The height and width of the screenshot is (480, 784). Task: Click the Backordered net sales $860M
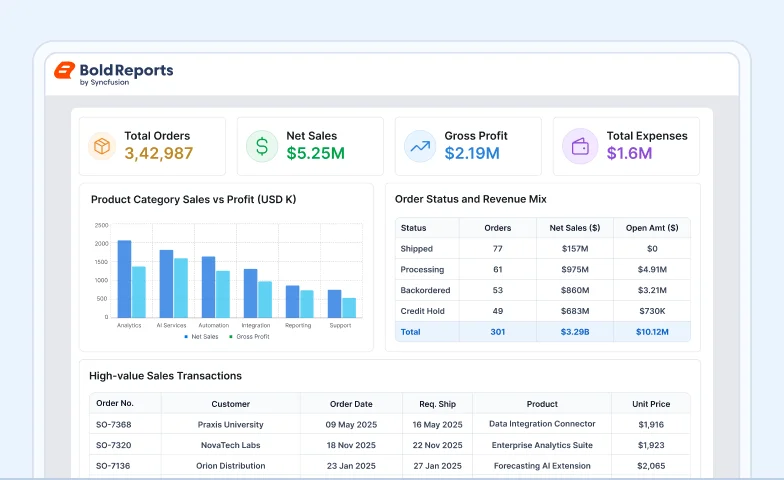[x=574, y=290]
